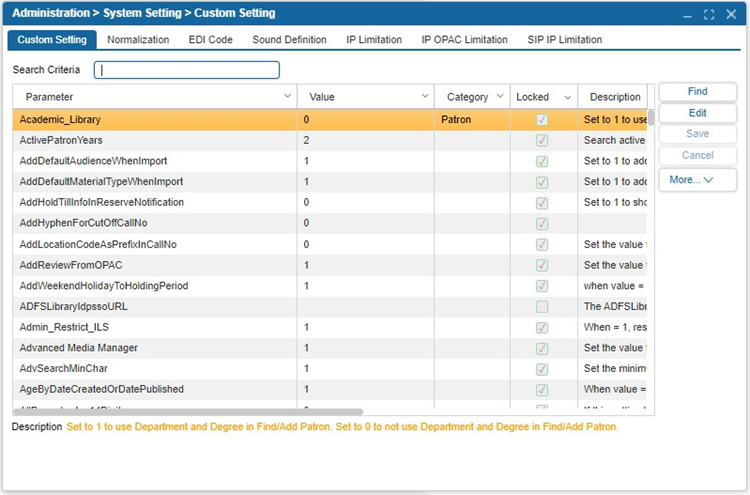Screen dimensions: 750x495
Task: Open the Locked column filter dropdown
Action: 567,97
